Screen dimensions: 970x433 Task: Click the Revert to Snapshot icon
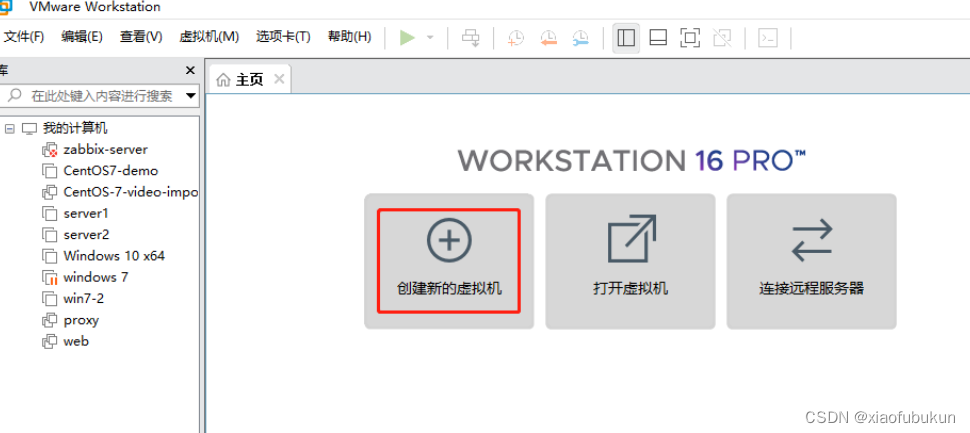click(x=548, y=38)
